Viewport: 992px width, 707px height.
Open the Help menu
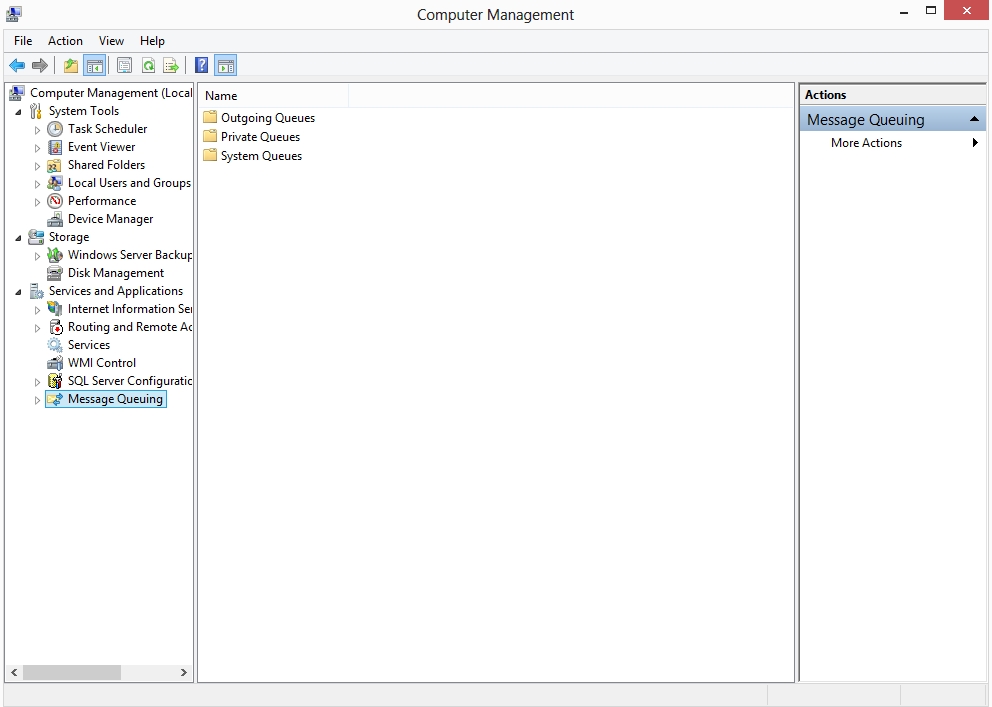tap(152, 40)
